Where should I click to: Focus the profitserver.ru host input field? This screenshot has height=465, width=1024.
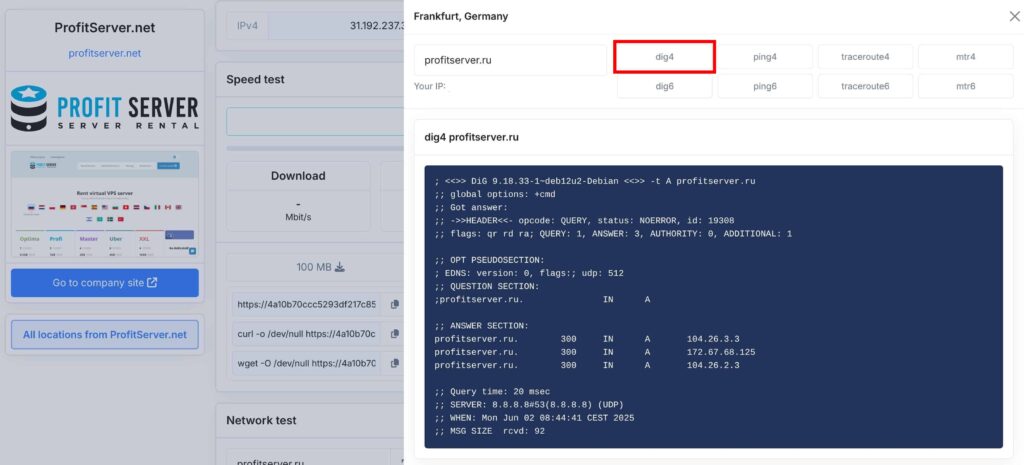510,60
